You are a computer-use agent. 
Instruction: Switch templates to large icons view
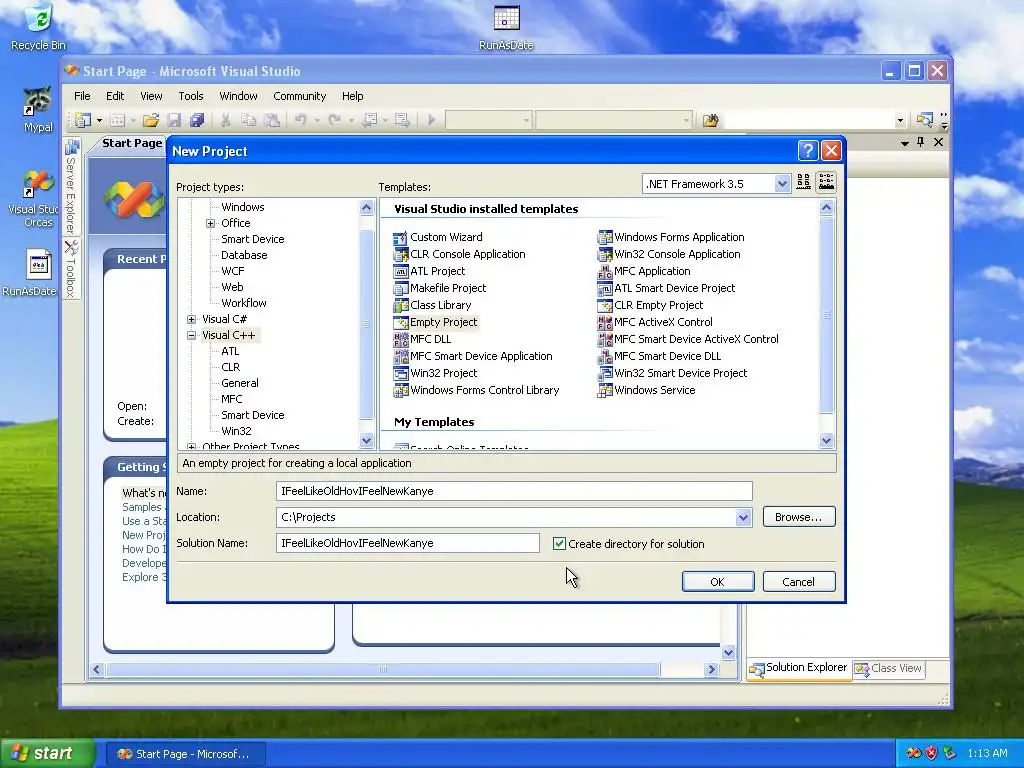point(803,182)
